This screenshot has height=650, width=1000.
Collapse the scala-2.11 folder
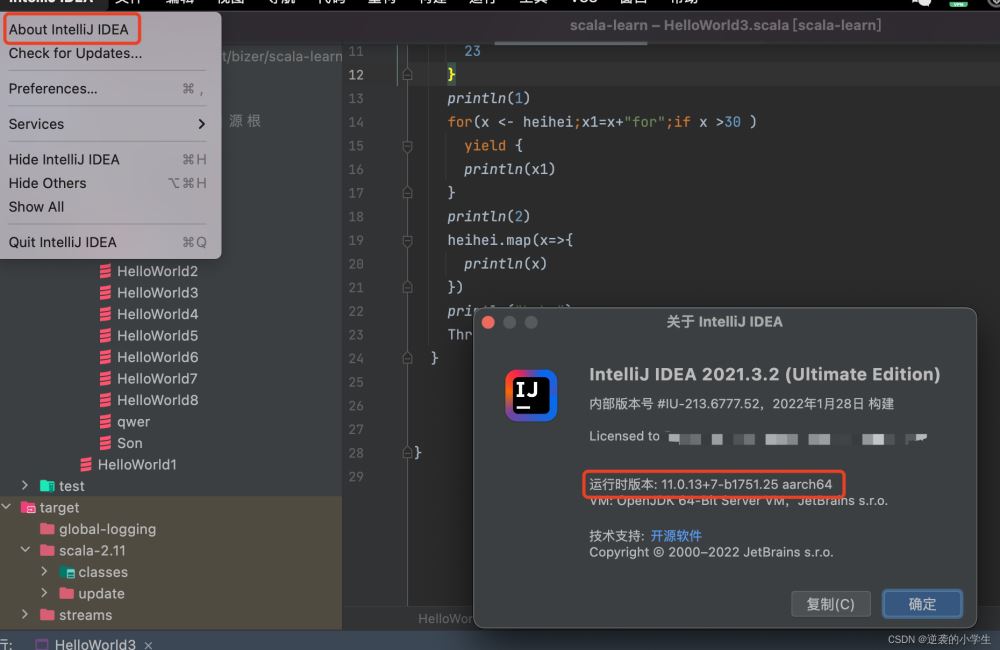[x=25, y=551]
